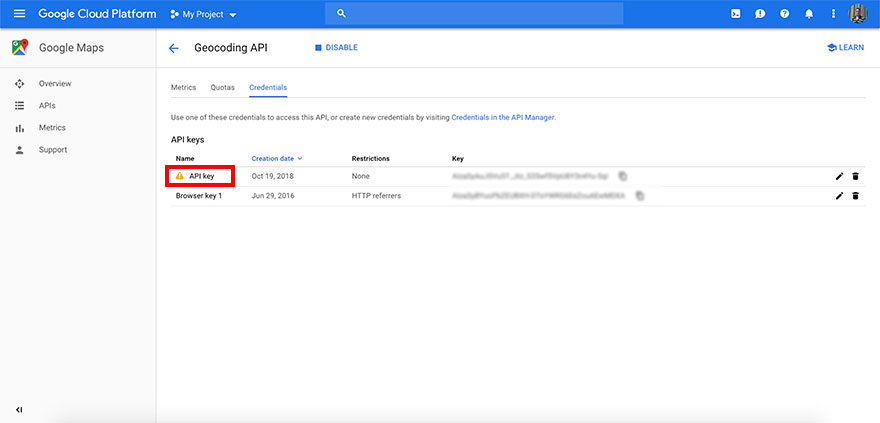Open the notifications bell
The height and width of the screenshot is (423, 880).
coord(809,14)
